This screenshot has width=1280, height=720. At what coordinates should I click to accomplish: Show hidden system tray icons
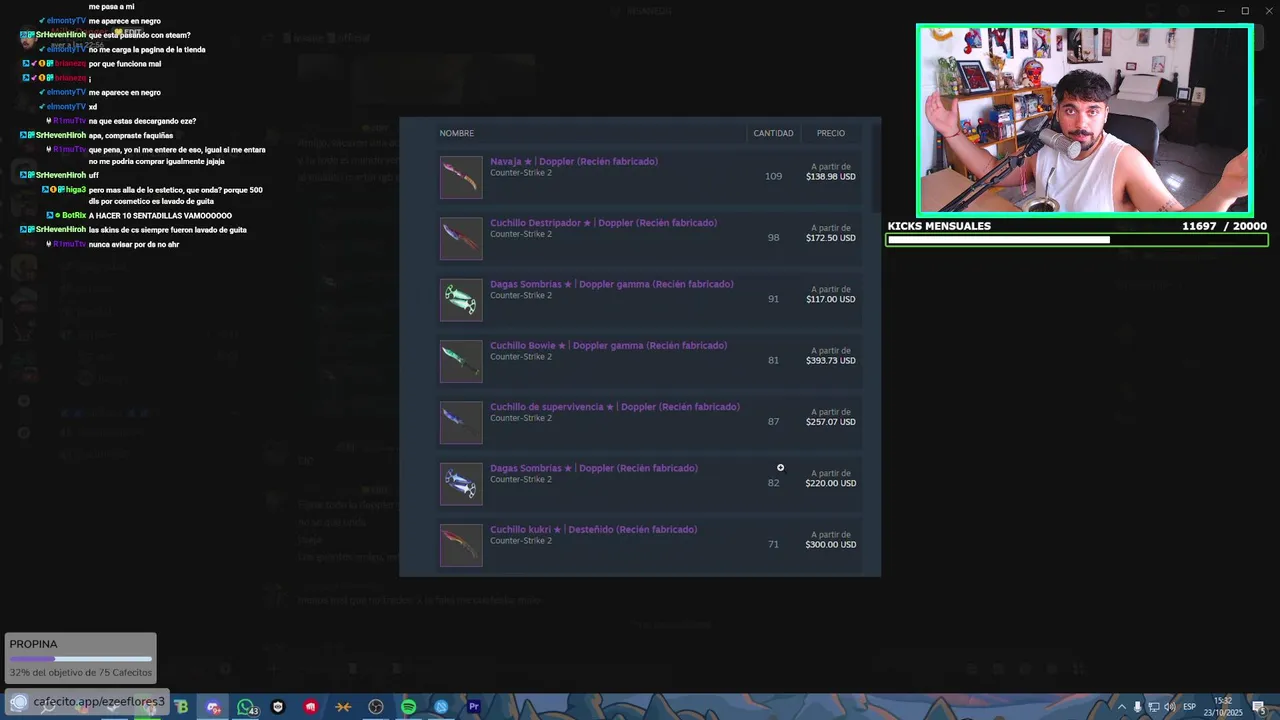click(1121, 707)
